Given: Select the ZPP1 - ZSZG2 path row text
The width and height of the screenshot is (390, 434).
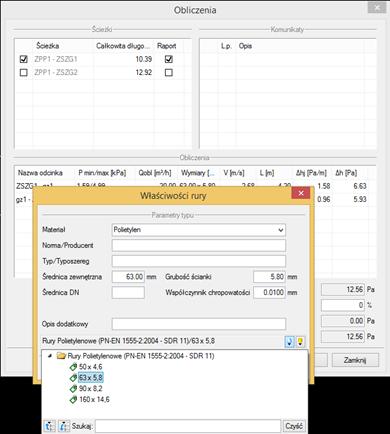Looking at the screenshot, I should (56, 72).
